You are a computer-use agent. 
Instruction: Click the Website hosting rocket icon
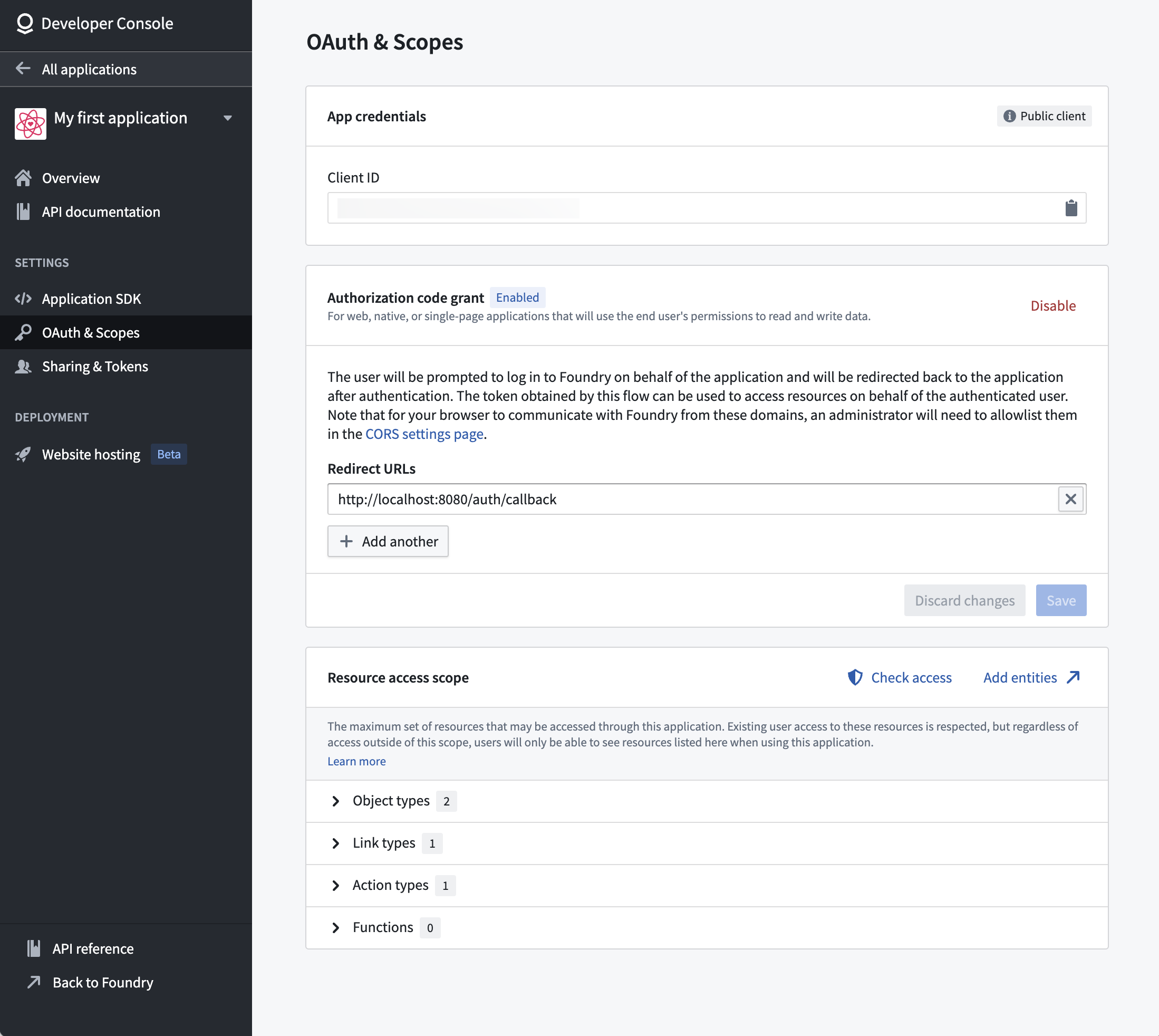pos(23,454)
